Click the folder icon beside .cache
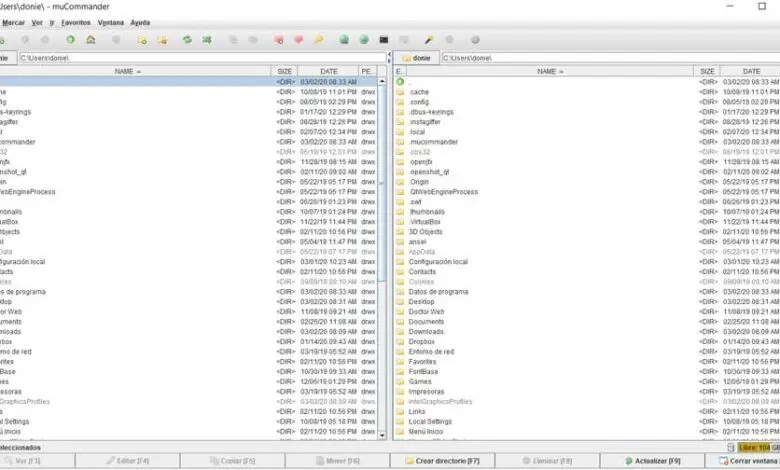 (400, 92)
